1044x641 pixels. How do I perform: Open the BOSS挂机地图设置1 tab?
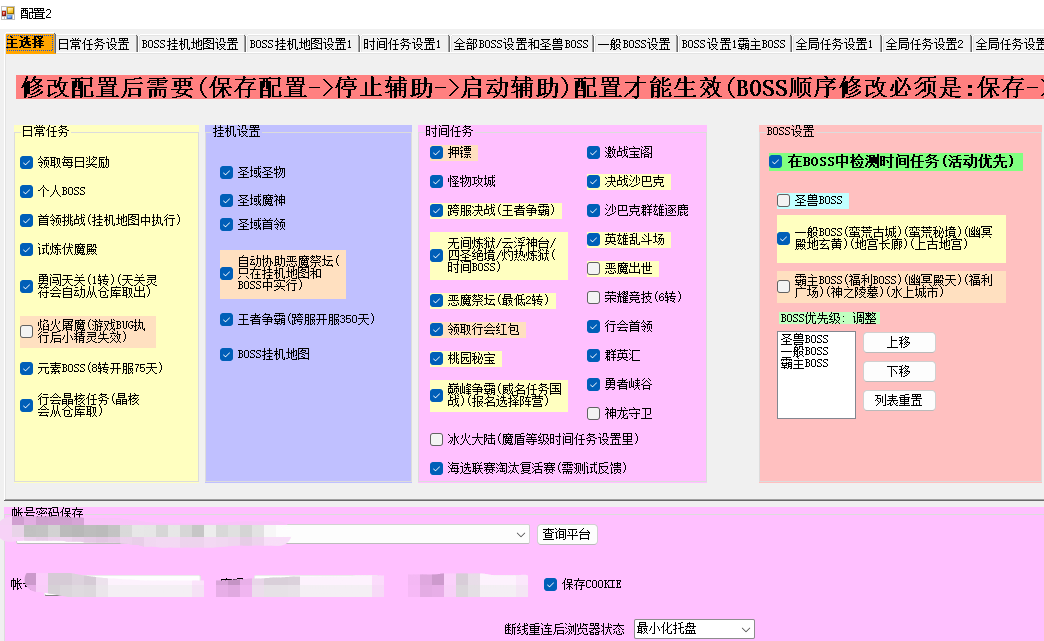[x=300, y=44]
